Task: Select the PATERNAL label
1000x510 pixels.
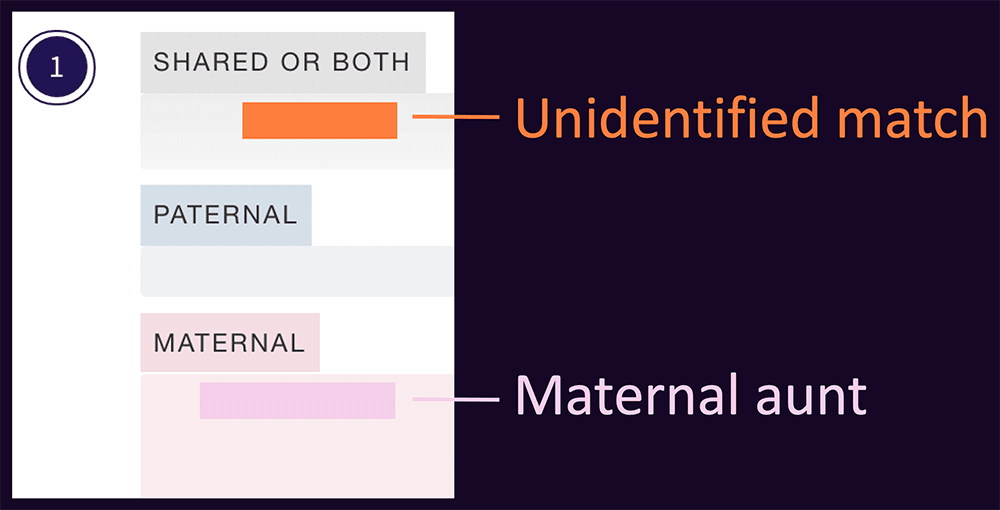Action: [225, 214]
